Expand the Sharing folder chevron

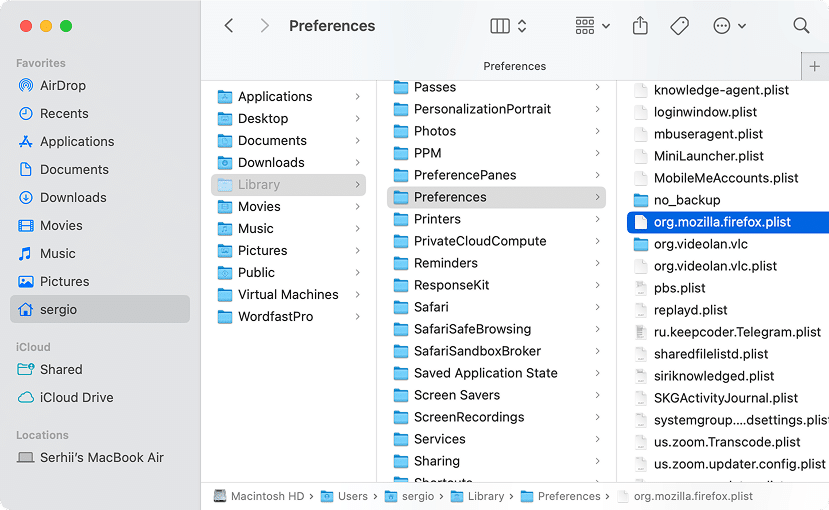click(597, 461)
